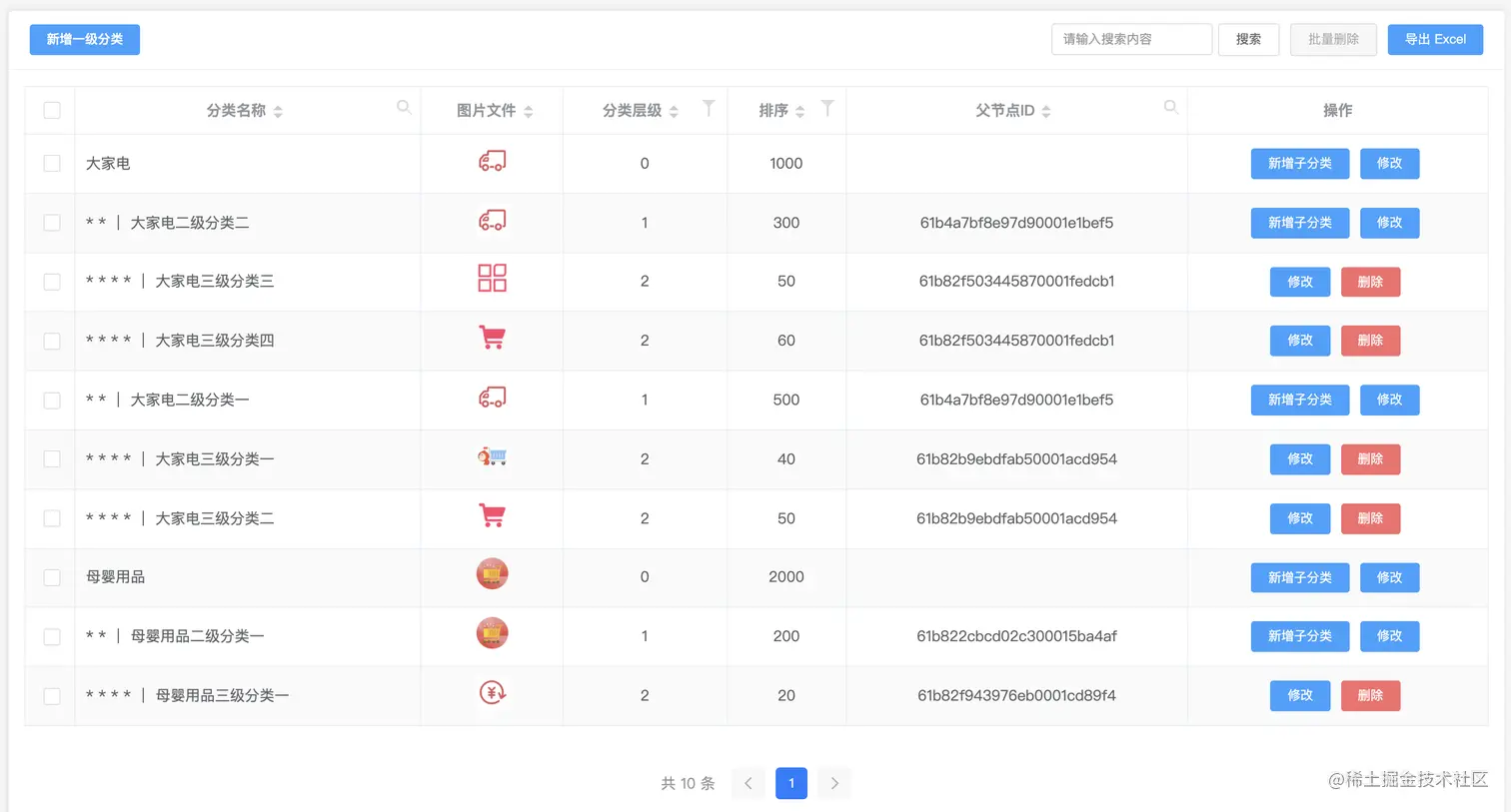Screen dimensions: 1511x812
Task: Open the filter funnel on 分类层级 column
Action: point(709,110)
